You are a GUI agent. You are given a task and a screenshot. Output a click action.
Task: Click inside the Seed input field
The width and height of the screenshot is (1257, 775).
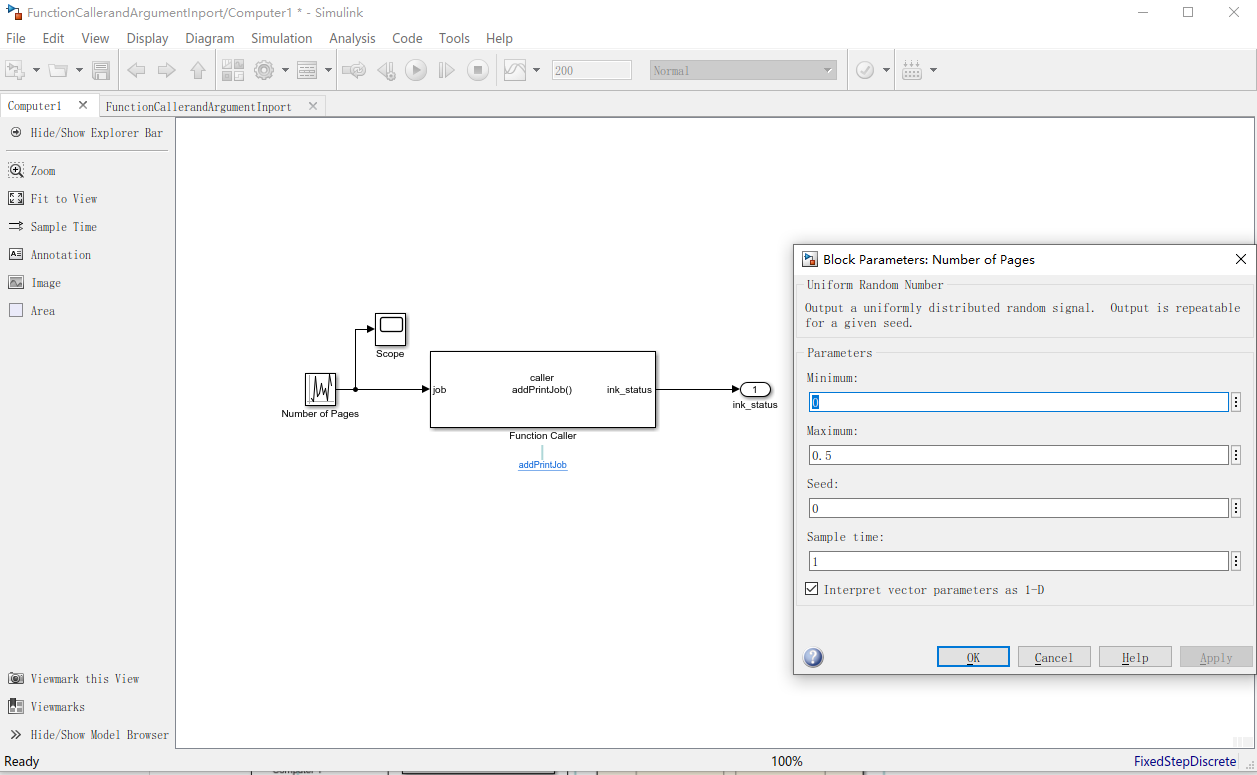1018,507
